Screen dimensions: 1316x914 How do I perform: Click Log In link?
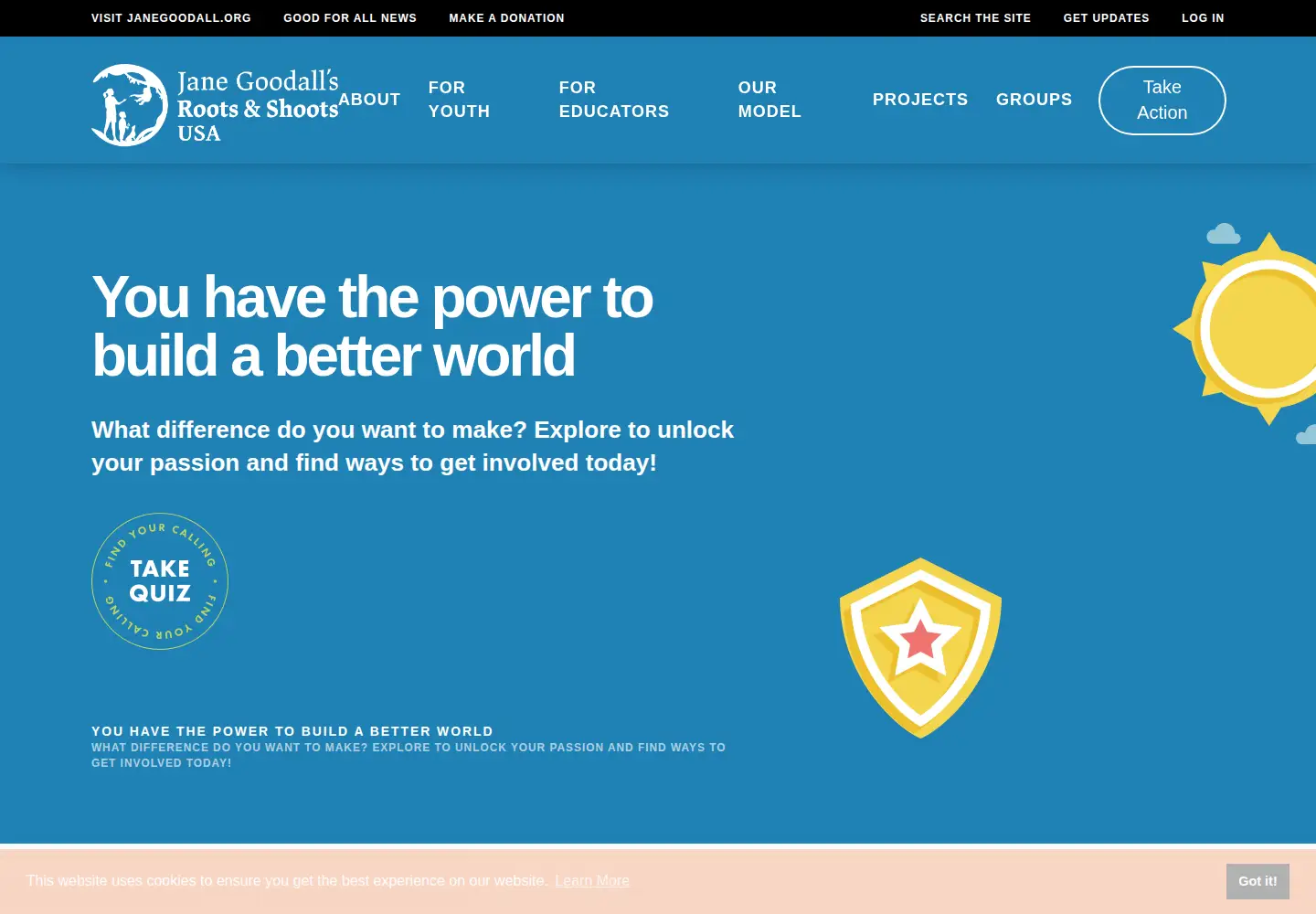1203,18
